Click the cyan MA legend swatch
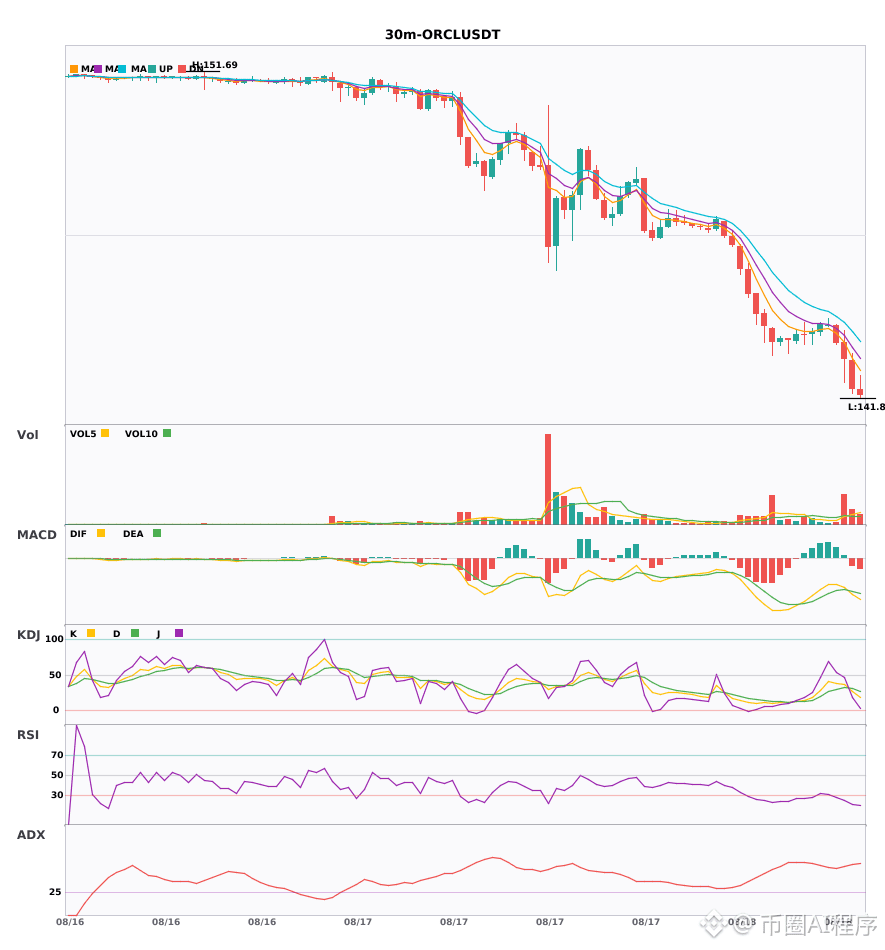885x950 pixels. [x=122, y=69]
